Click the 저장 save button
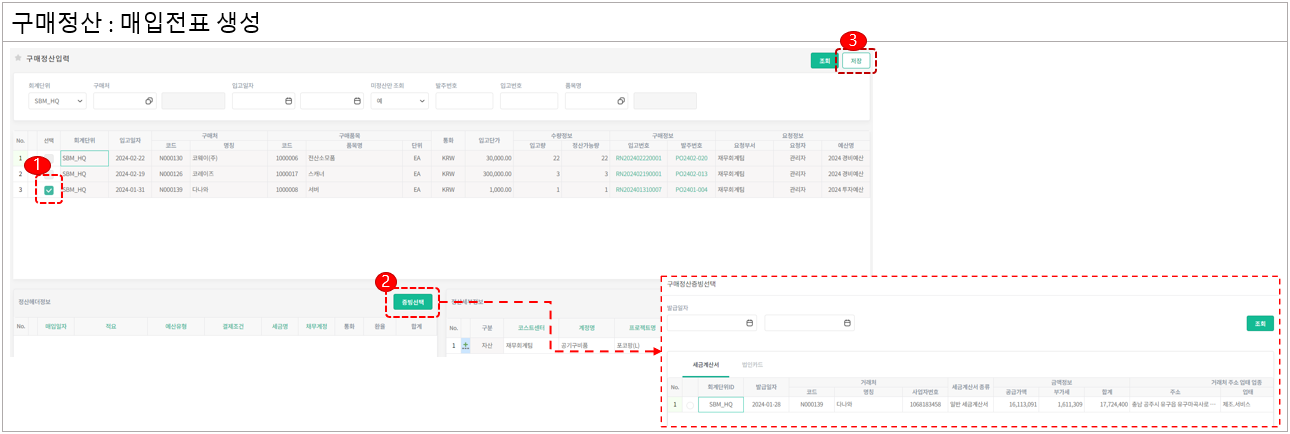 point(855,61)
